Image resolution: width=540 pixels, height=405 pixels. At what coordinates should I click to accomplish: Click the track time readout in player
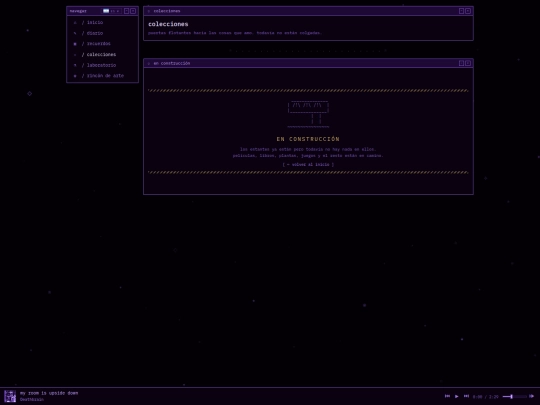click(x=486, y=397)
